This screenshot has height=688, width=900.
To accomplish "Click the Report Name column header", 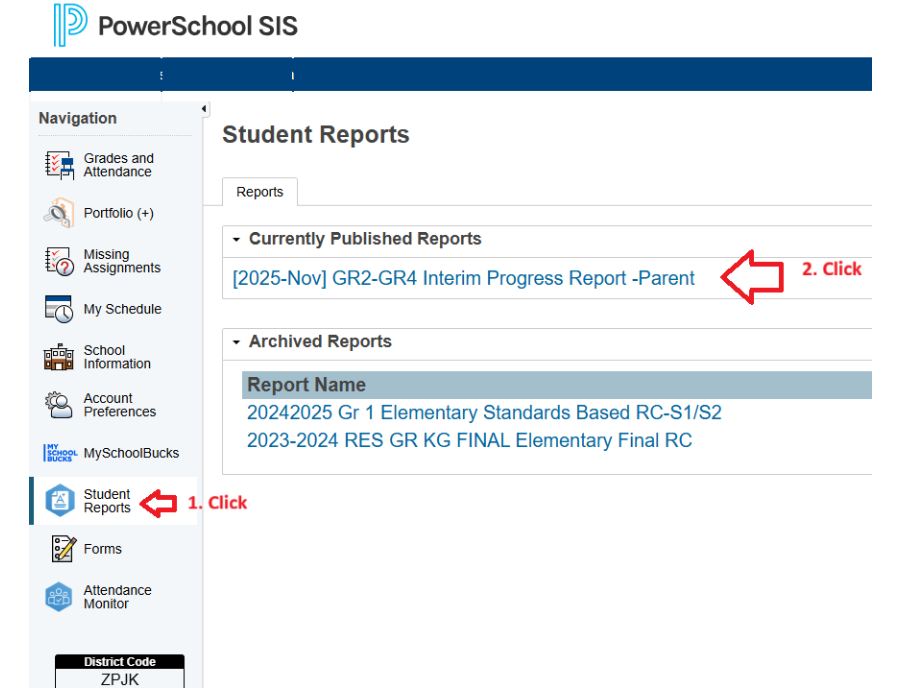I will 306,385.
